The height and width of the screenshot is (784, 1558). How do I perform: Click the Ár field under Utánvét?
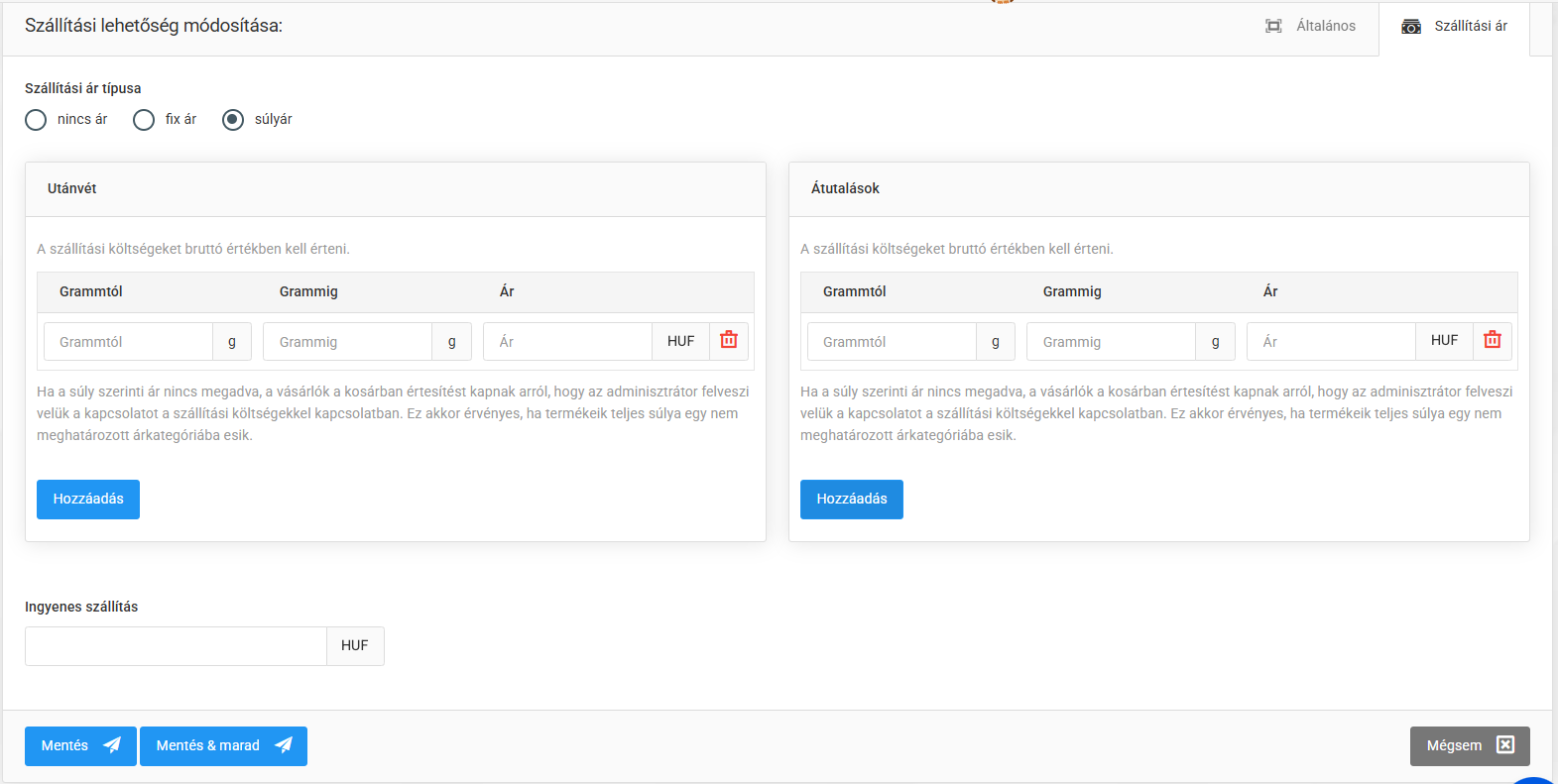pos(567,342)
